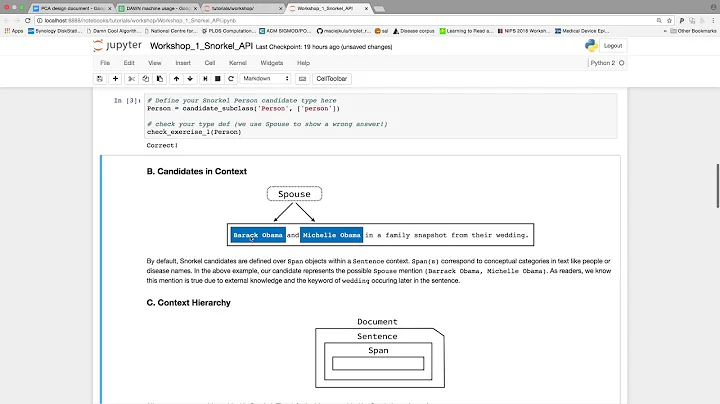The height and width of the screenshot is (404, 720).
Task: Open the Other Bookmarks folder
Action: [x=693, y=31]
